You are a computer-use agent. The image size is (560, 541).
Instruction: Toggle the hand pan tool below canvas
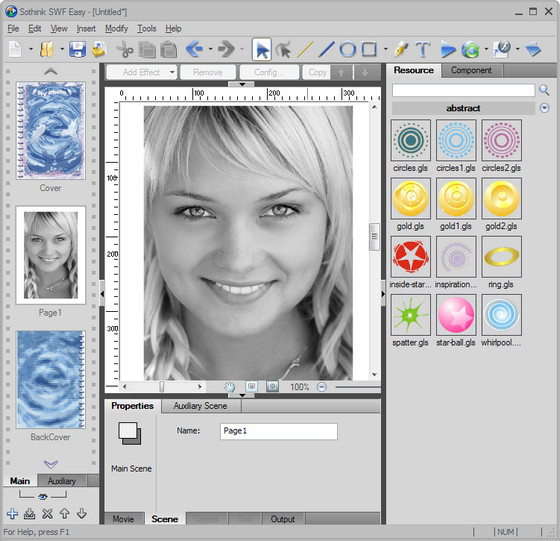[x=230, y=387]
